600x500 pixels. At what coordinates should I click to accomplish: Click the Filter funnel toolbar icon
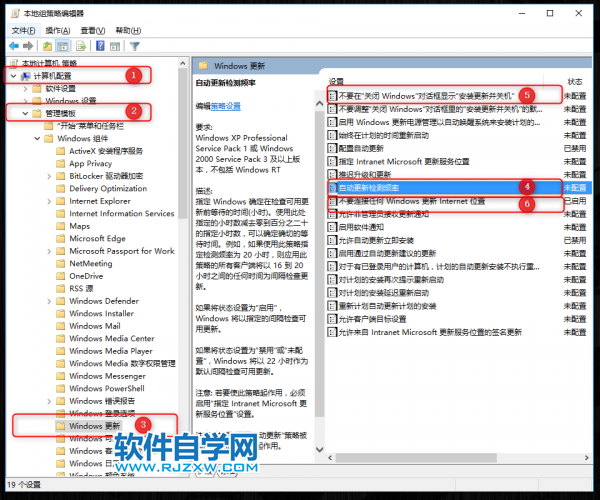[134, 46]
